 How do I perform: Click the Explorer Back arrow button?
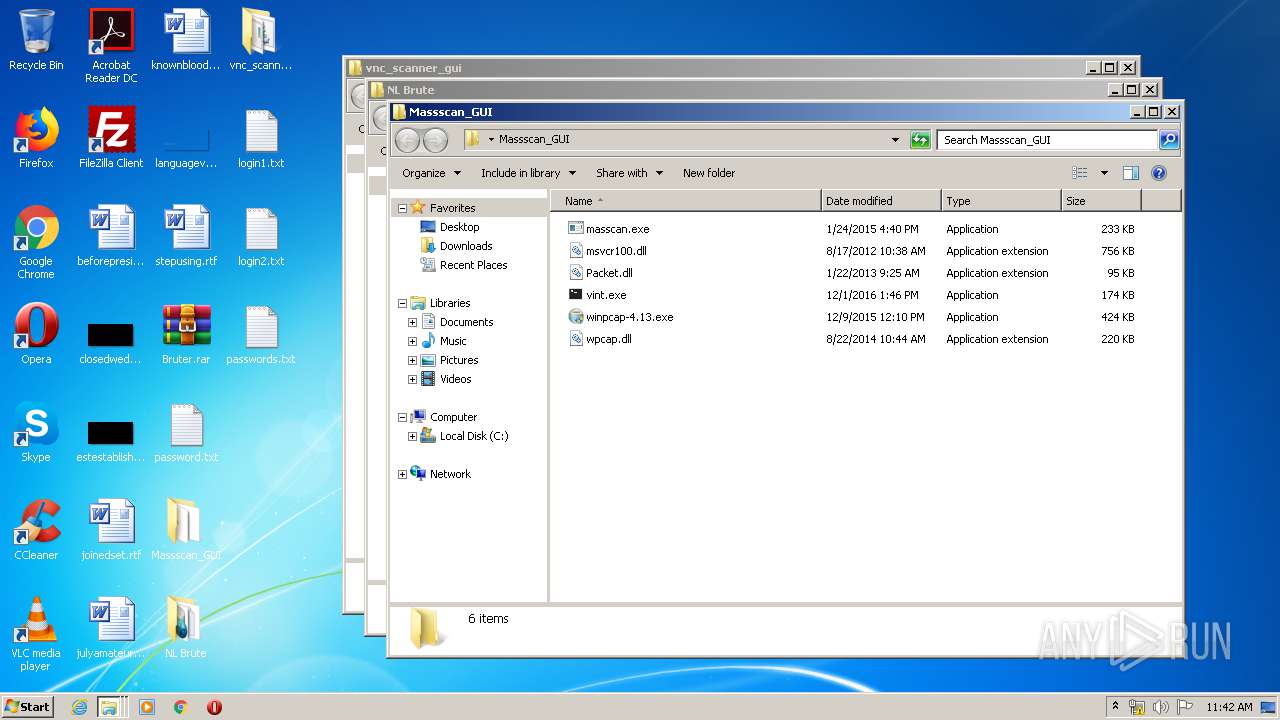(407, 140)
